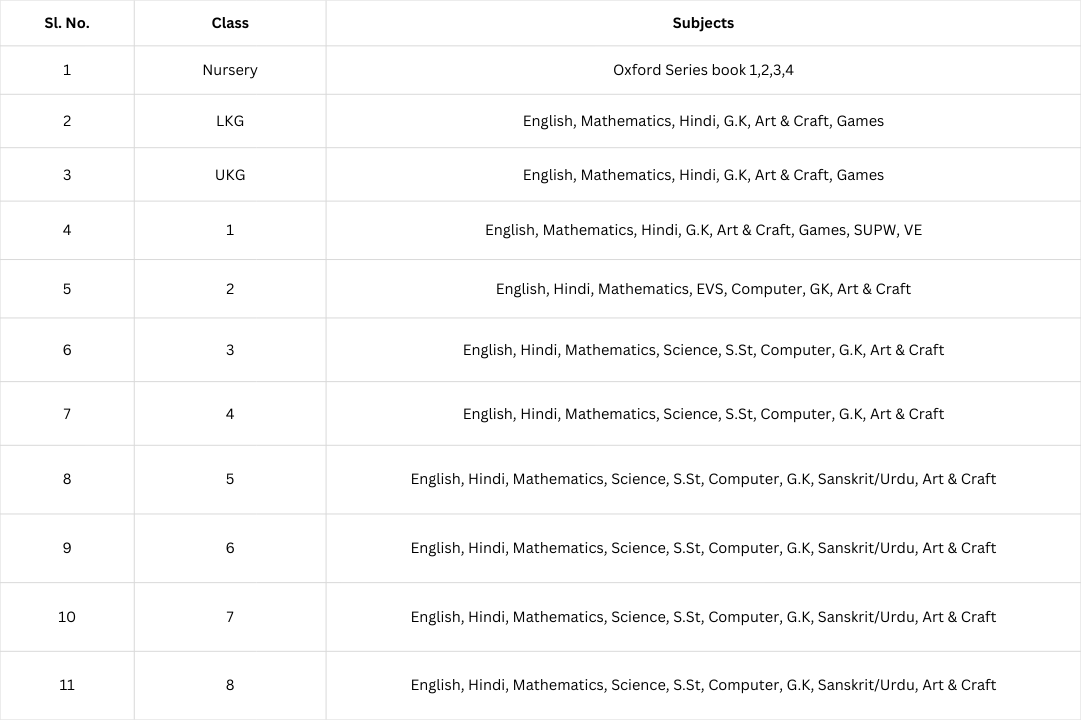Click the 'Class' column header

point(230,23)
